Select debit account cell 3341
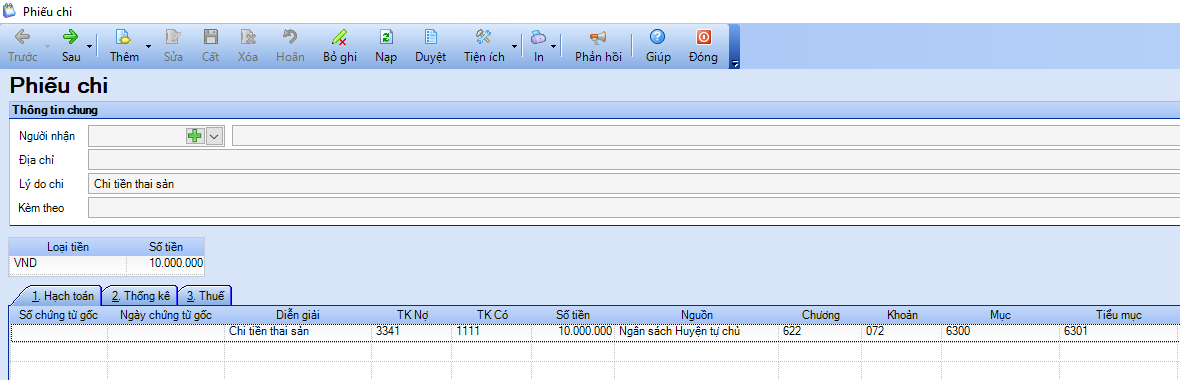 (x=412, y=331)
